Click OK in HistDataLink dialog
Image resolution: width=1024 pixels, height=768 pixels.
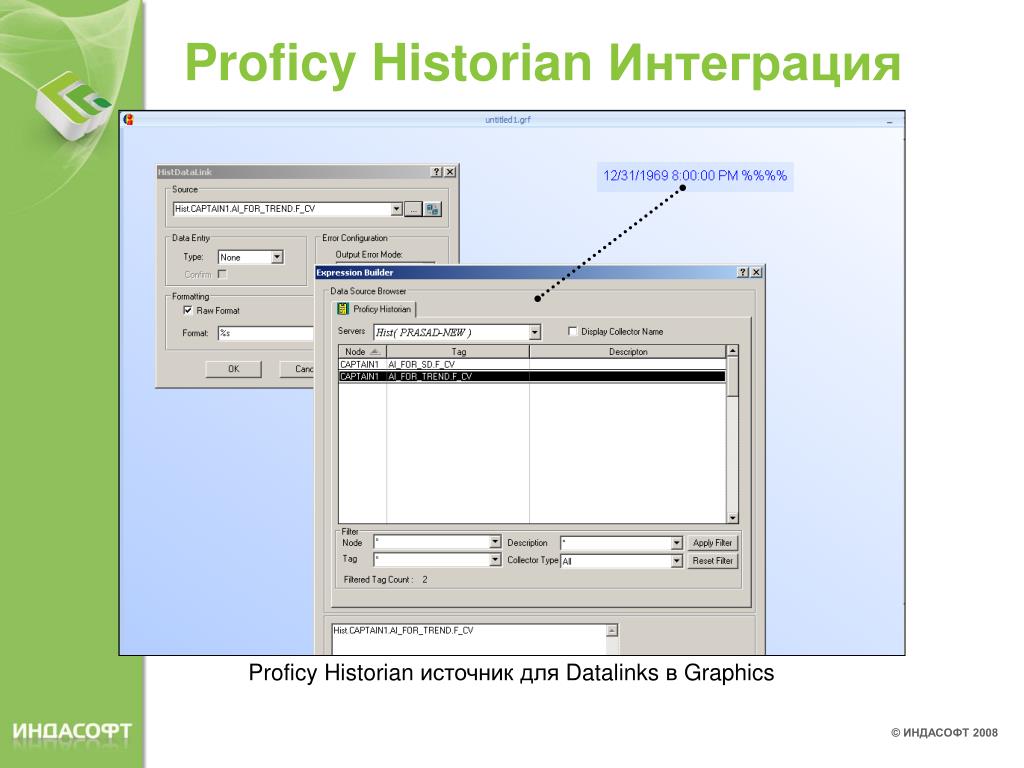pyautogui.click(x=233, y=369)
